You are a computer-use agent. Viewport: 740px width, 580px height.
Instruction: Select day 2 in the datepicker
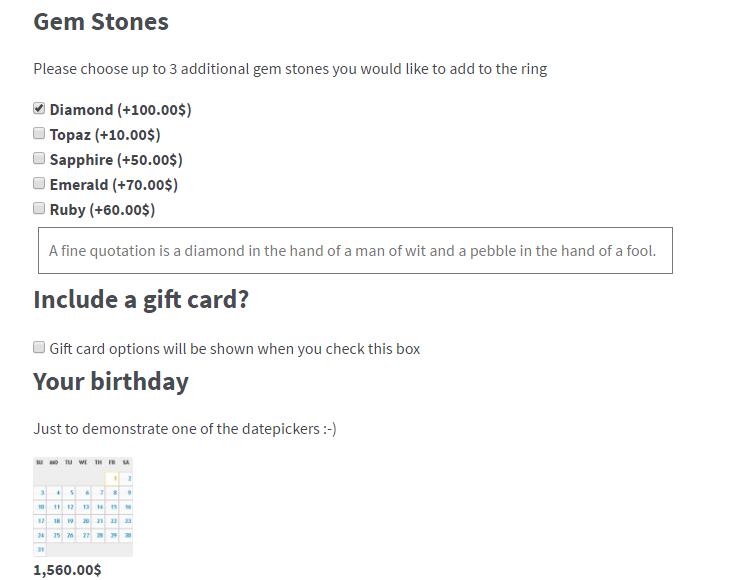pos(126,479)
